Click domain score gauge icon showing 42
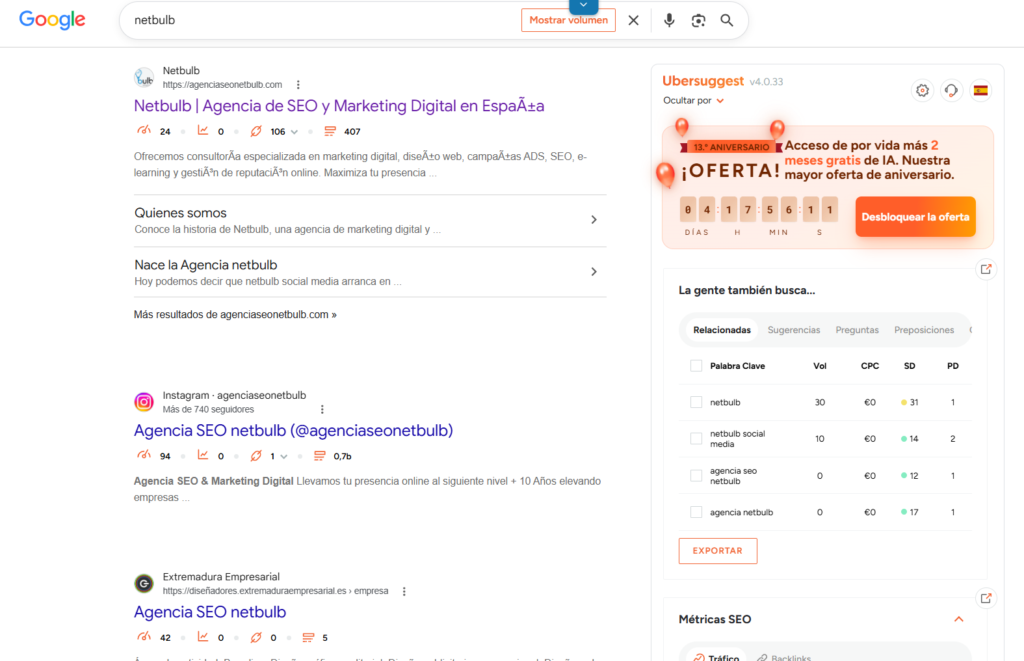The height and width of the screenshot is (661, 1024). [x=144, y=637]
